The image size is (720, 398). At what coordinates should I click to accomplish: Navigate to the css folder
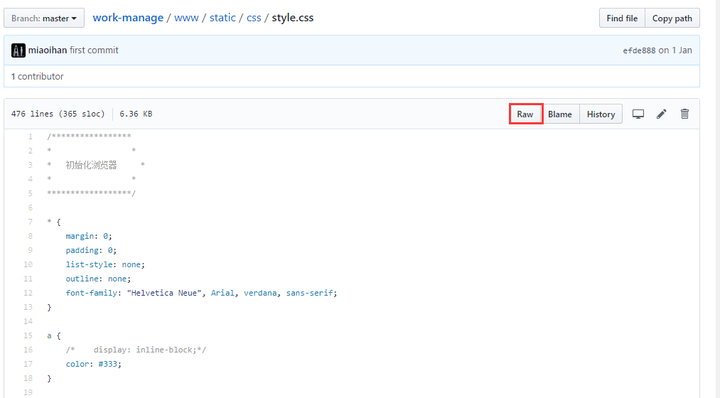click(x=254, y=18)
